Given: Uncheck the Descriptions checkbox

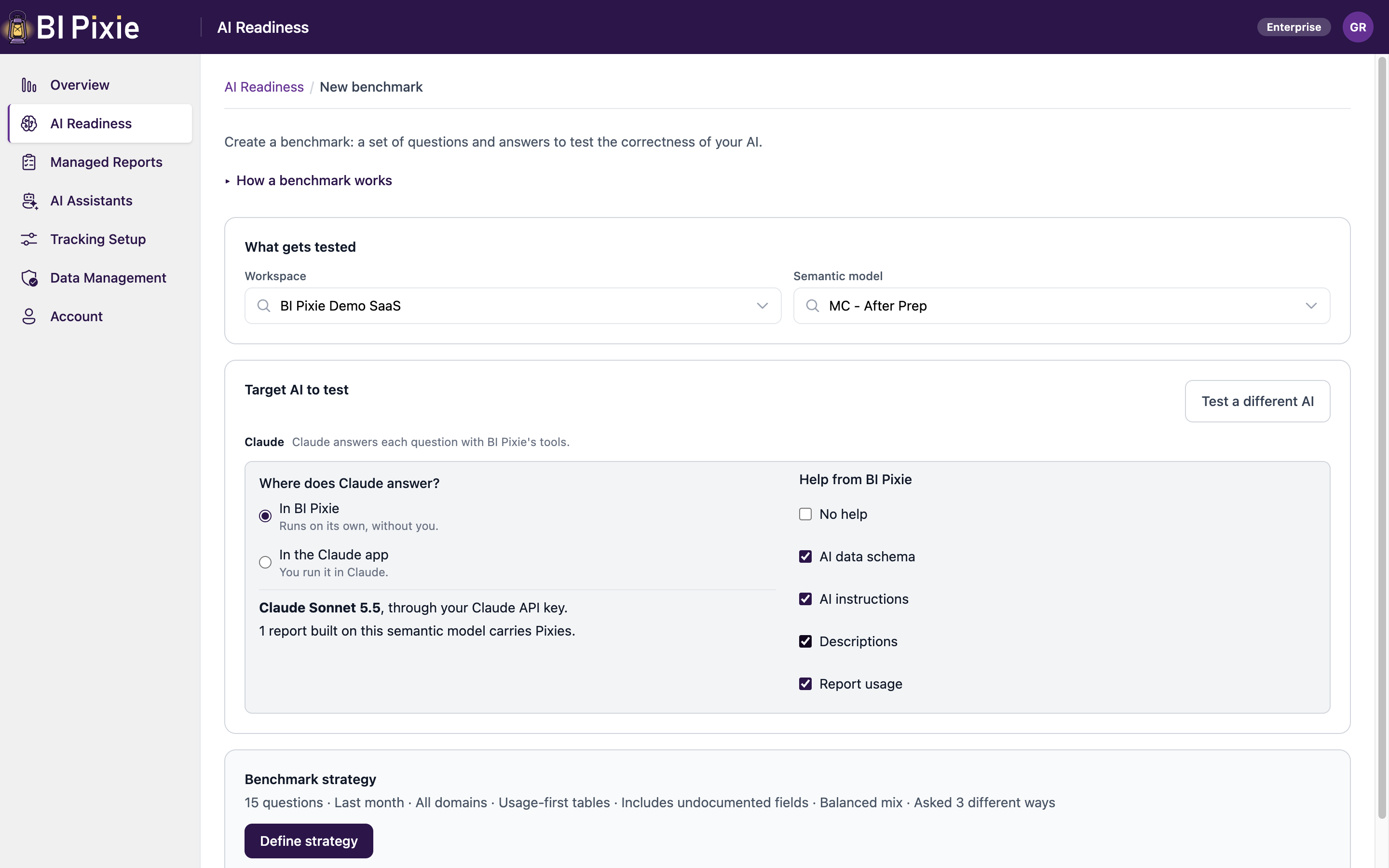Looking at the screenshot, I should 805,642.
